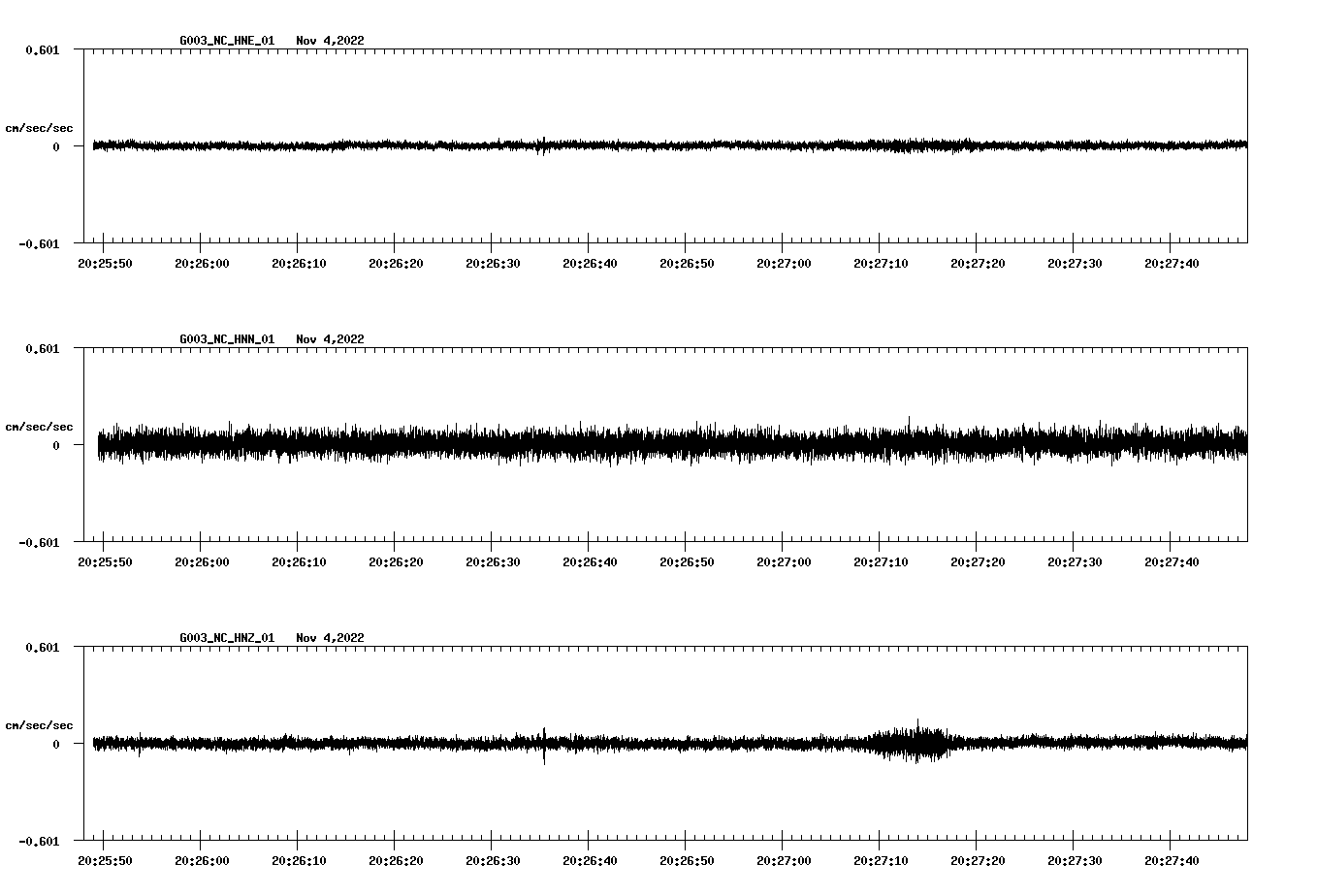Click the 0.601 upper limit on HNN plot
Viewport: 1317px width, 896px height.
[42, 348]
